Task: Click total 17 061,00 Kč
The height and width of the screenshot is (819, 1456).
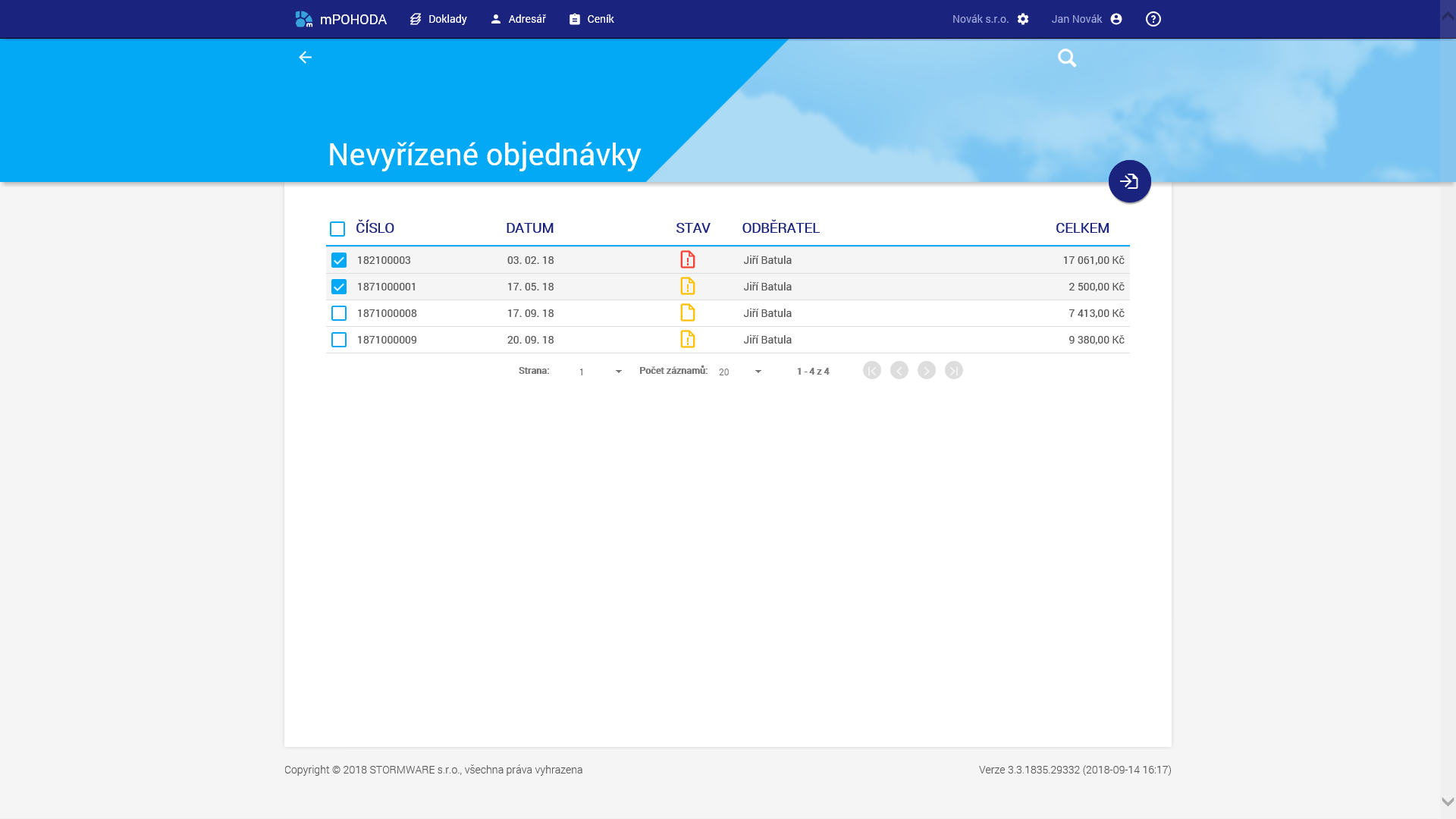Action: pos(1094,260)
